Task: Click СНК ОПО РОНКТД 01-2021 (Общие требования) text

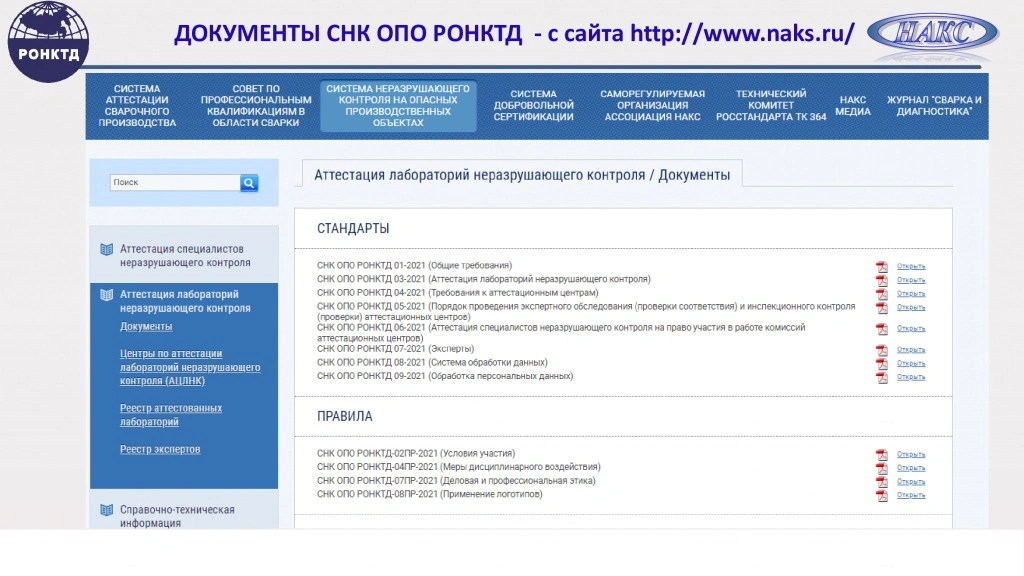Action: click(415, 265)
